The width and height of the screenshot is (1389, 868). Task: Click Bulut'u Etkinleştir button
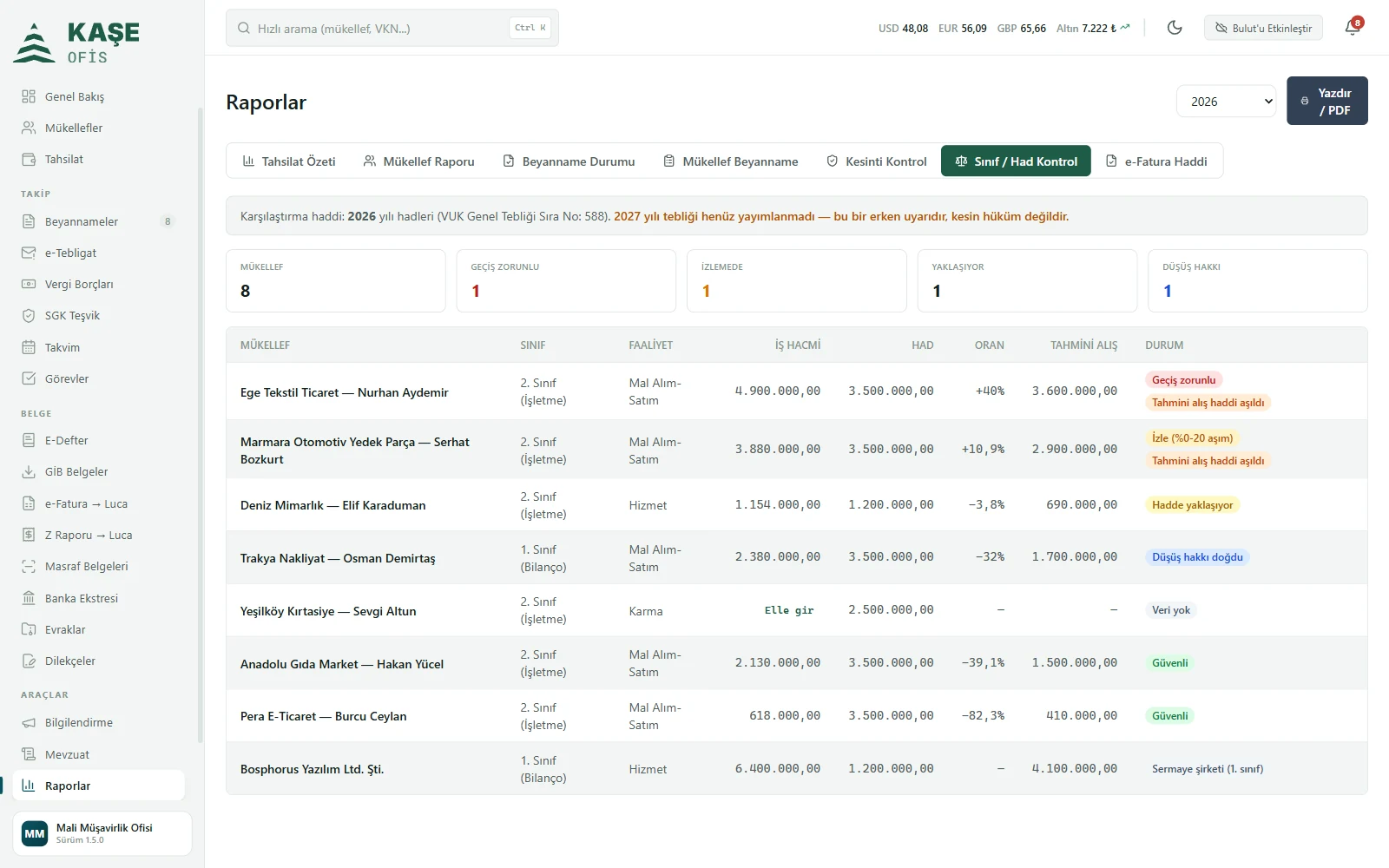coord(1263,28)
